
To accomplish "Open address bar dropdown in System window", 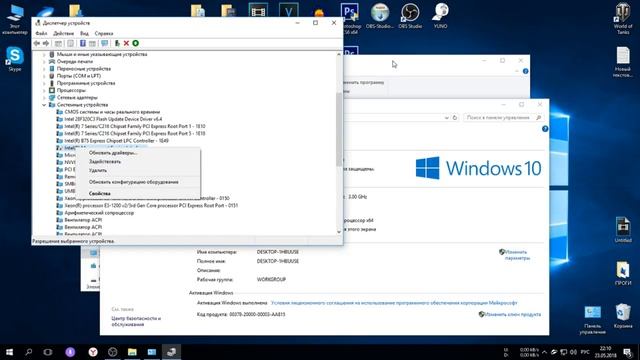I will click(x=446, y=118).
